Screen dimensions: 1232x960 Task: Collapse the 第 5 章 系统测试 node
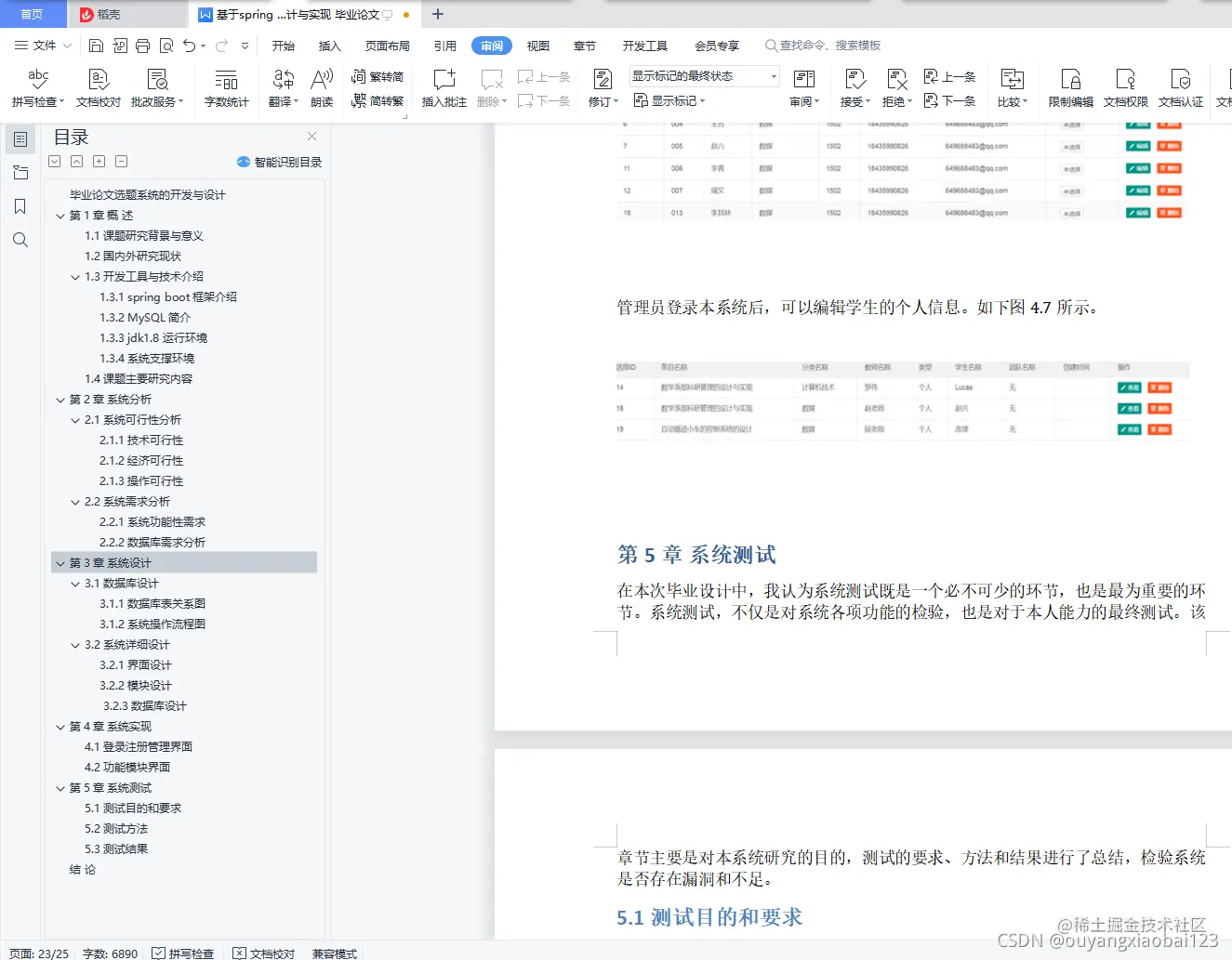(60, 788)
